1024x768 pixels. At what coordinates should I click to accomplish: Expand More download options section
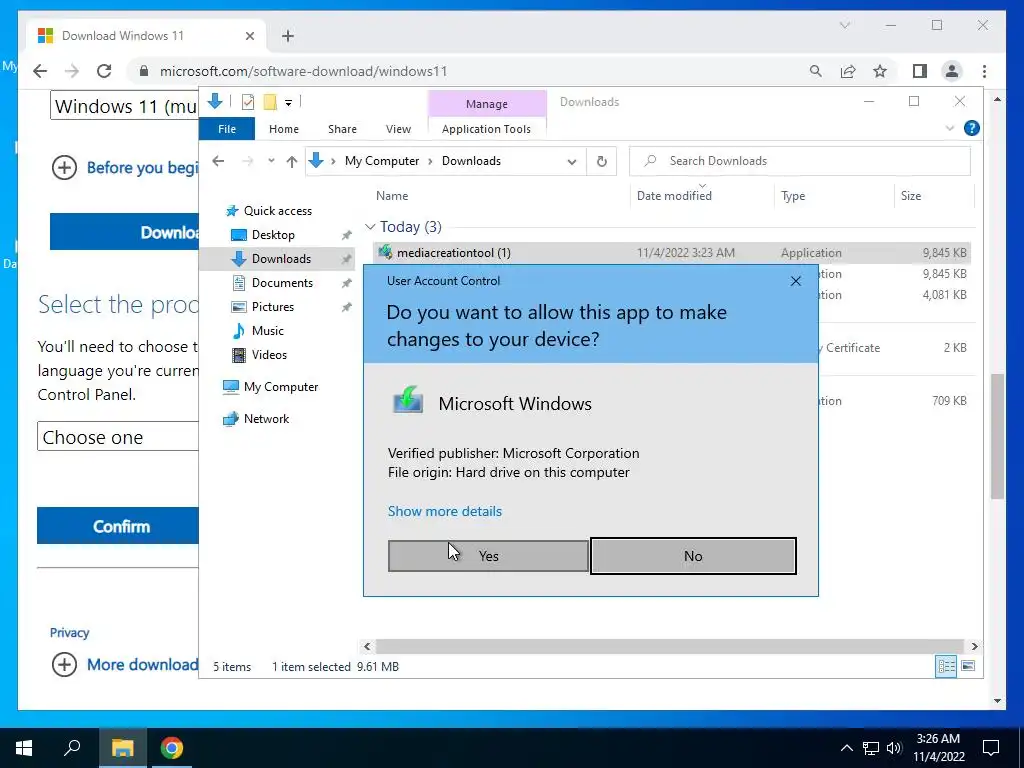coord(64,665)
